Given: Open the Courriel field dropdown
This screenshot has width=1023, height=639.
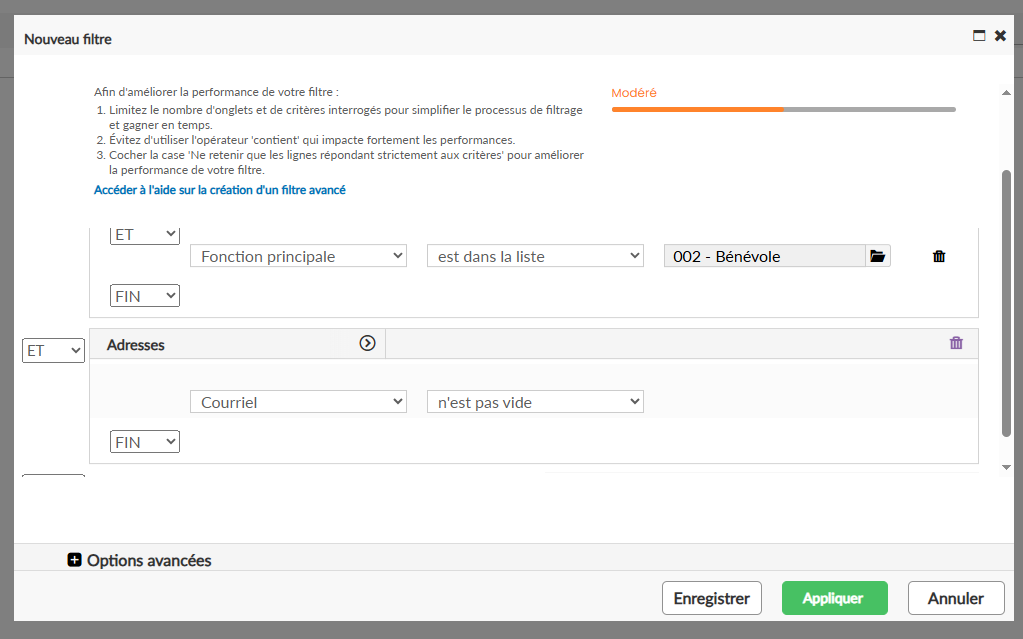Looking at the screenshot, I should tap(298, 401).
